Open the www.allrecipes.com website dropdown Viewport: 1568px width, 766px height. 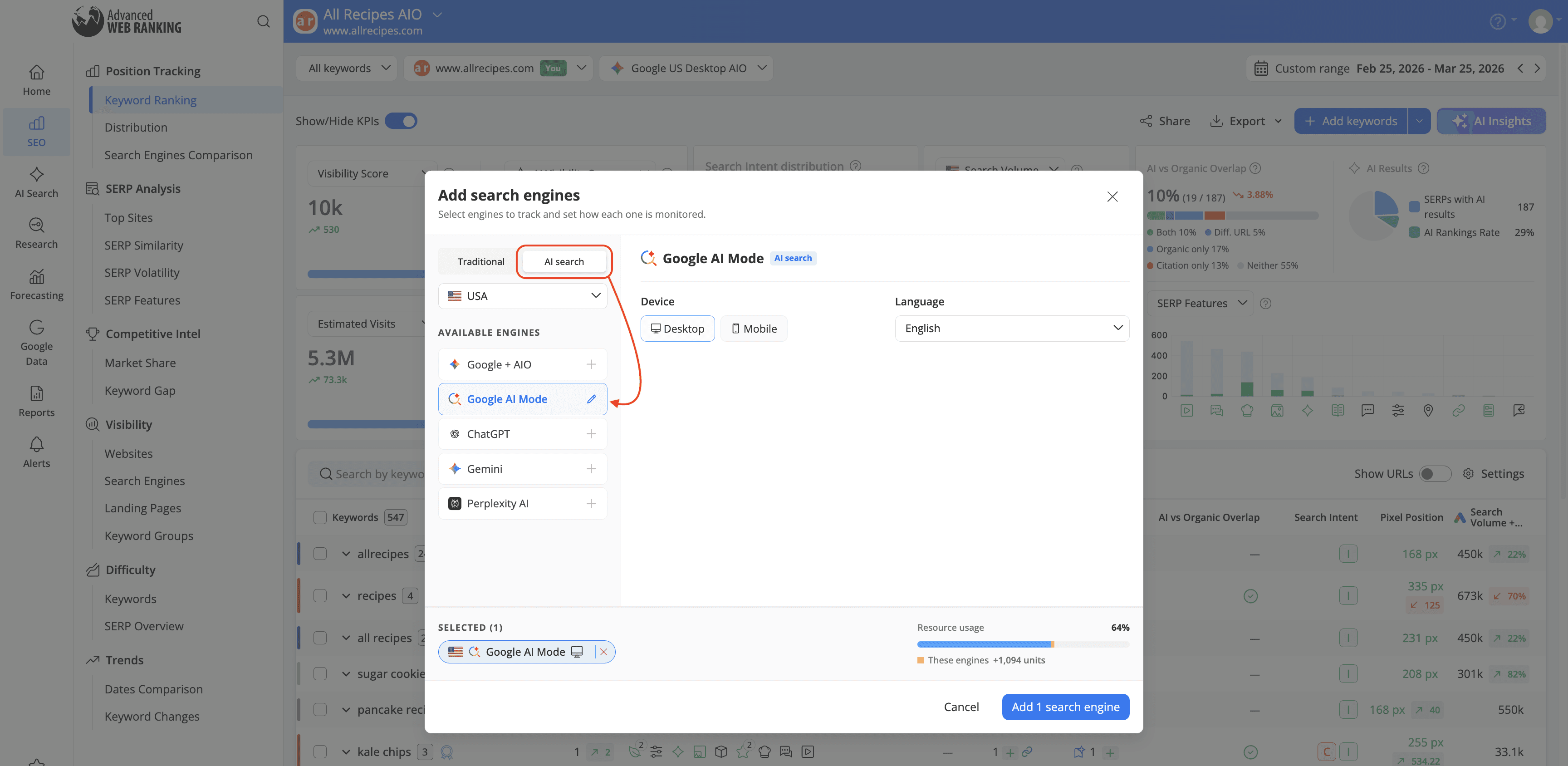coord(498,68)
